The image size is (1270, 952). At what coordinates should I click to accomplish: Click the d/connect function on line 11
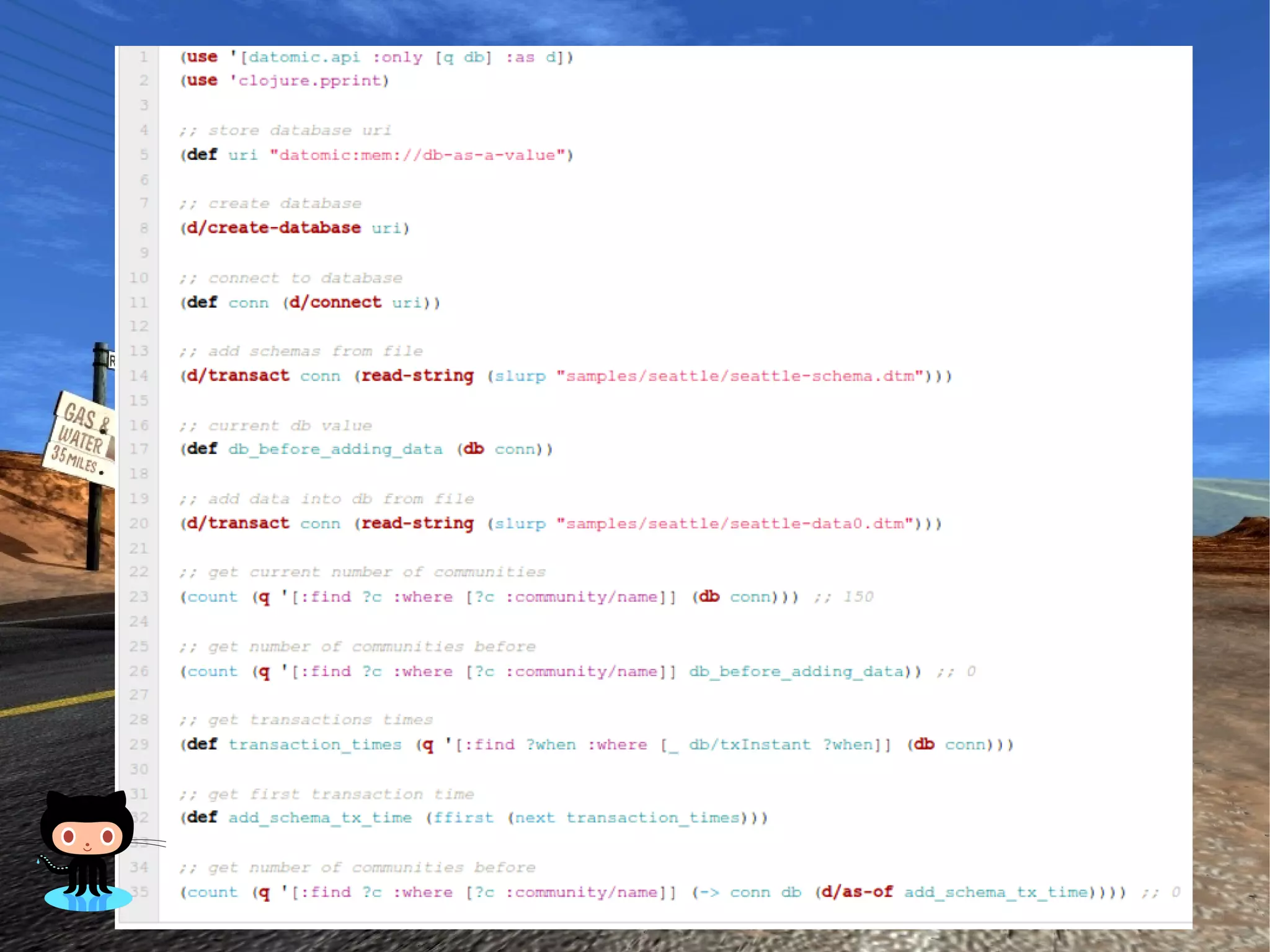click(335, 303)
